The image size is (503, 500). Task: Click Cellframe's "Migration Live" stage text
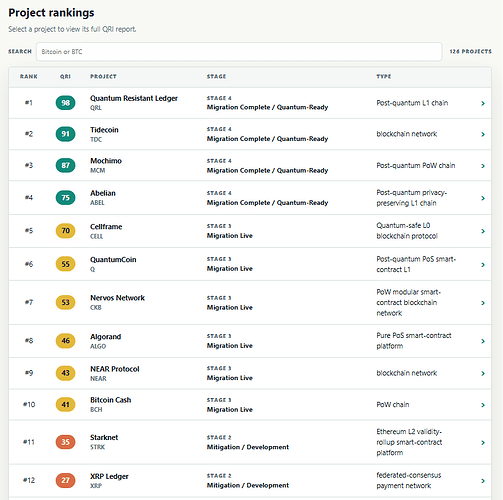[x=230, y=236]
